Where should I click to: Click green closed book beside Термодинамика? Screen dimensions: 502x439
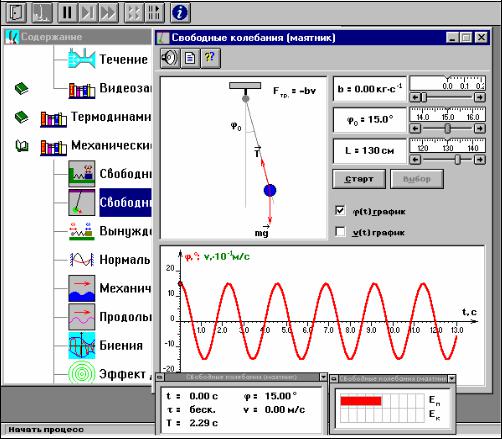[x=22, y=117]
